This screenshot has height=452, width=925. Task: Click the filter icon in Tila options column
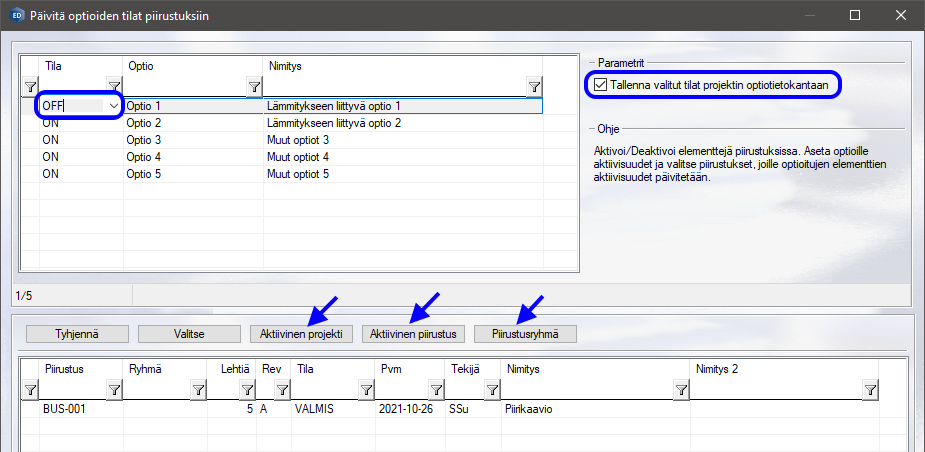(x=113, y=87)
